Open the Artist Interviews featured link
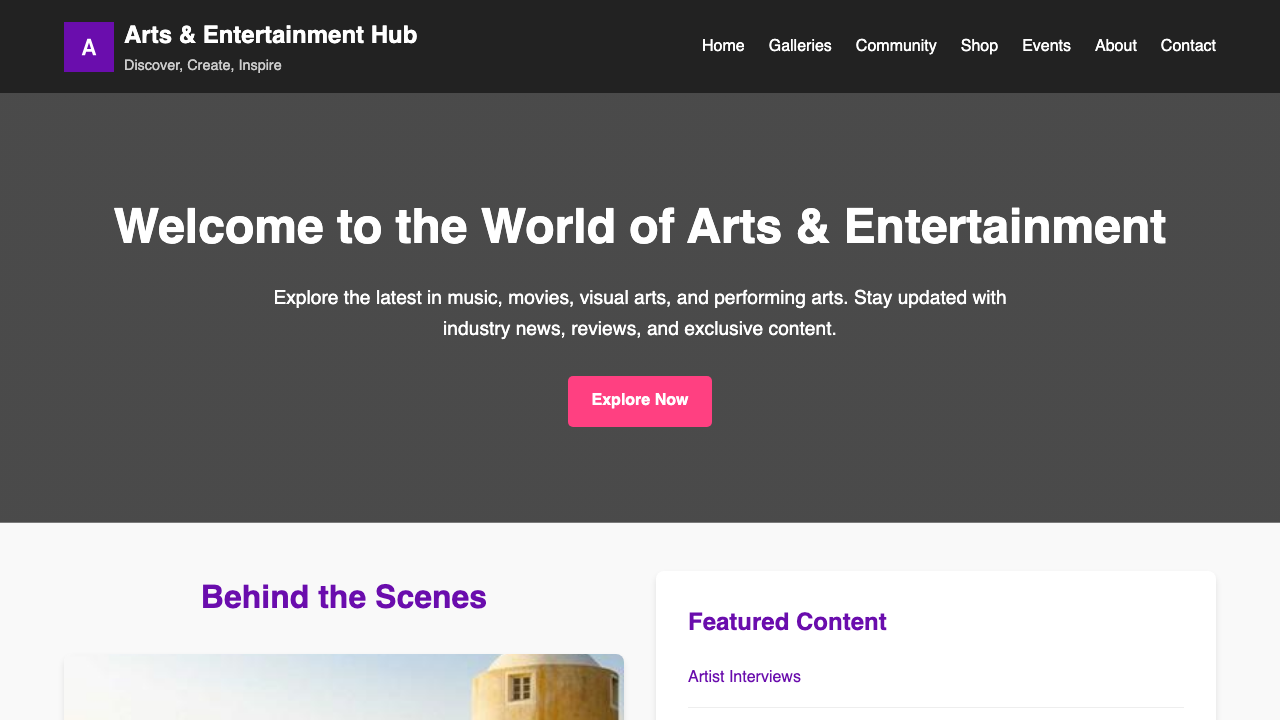 click(744, 676)
